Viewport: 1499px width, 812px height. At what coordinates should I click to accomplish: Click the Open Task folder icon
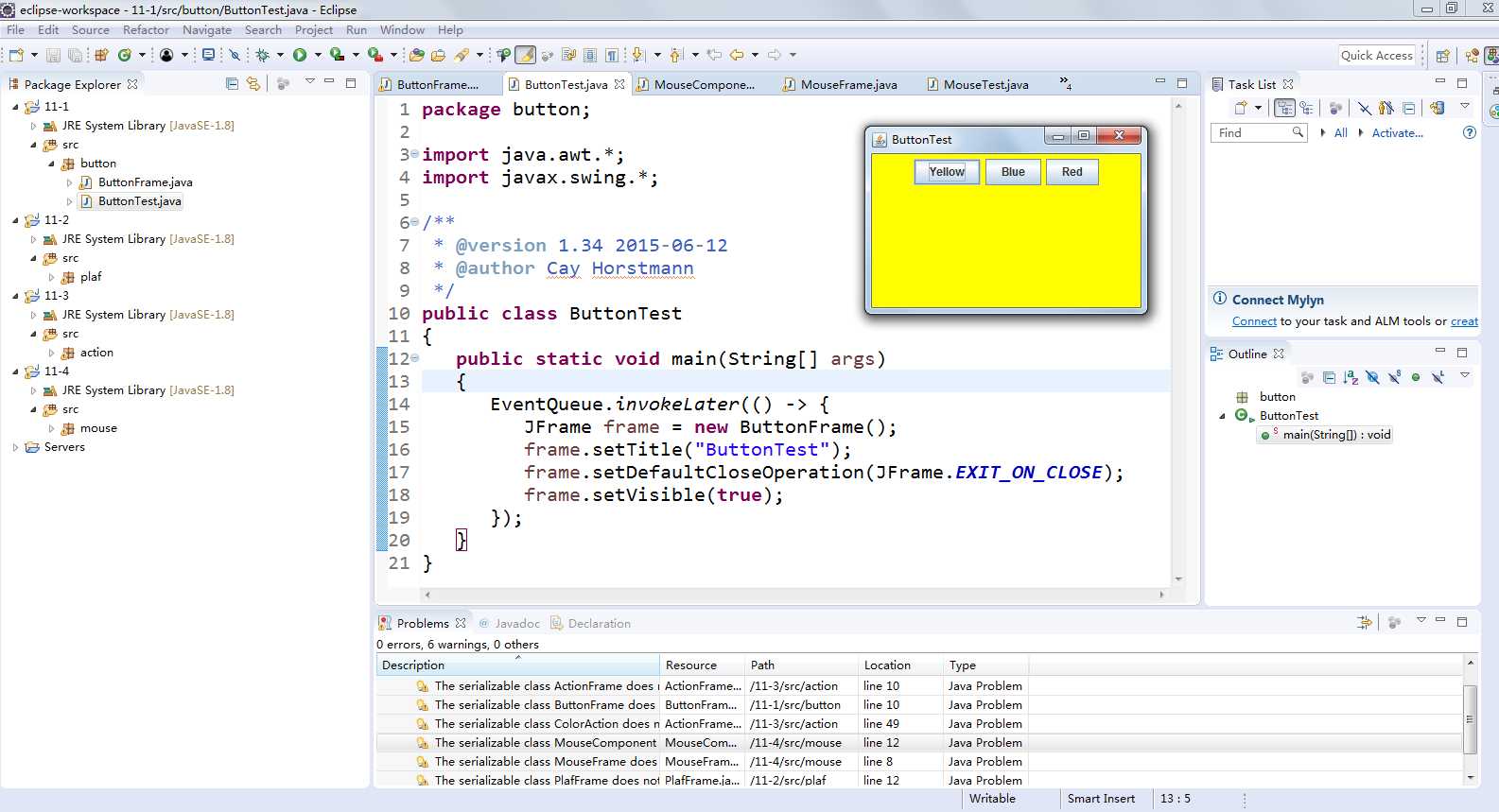438,55
